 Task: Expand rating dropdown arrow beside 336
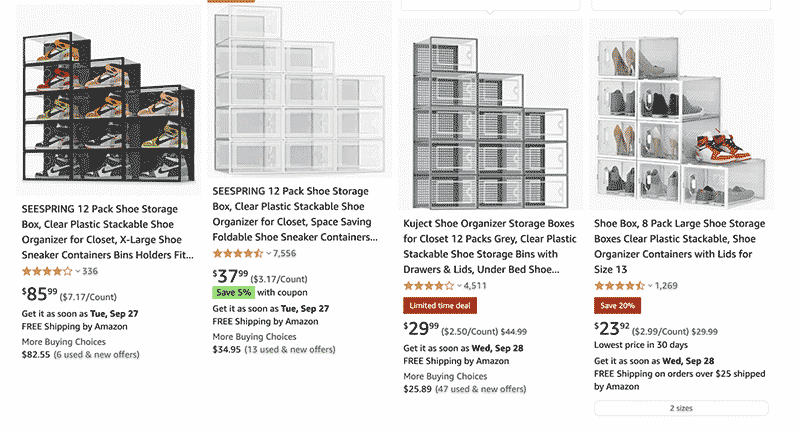[77, 271]
